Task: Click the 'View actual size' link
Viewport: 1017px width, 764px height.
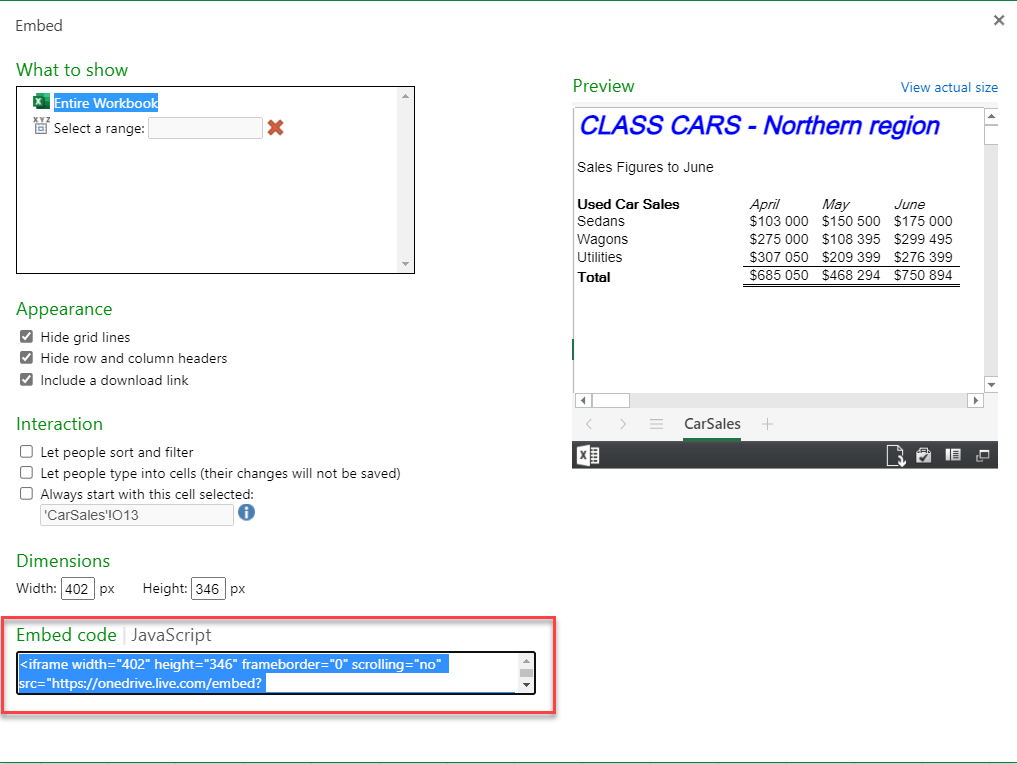Action: coord(948,87)
